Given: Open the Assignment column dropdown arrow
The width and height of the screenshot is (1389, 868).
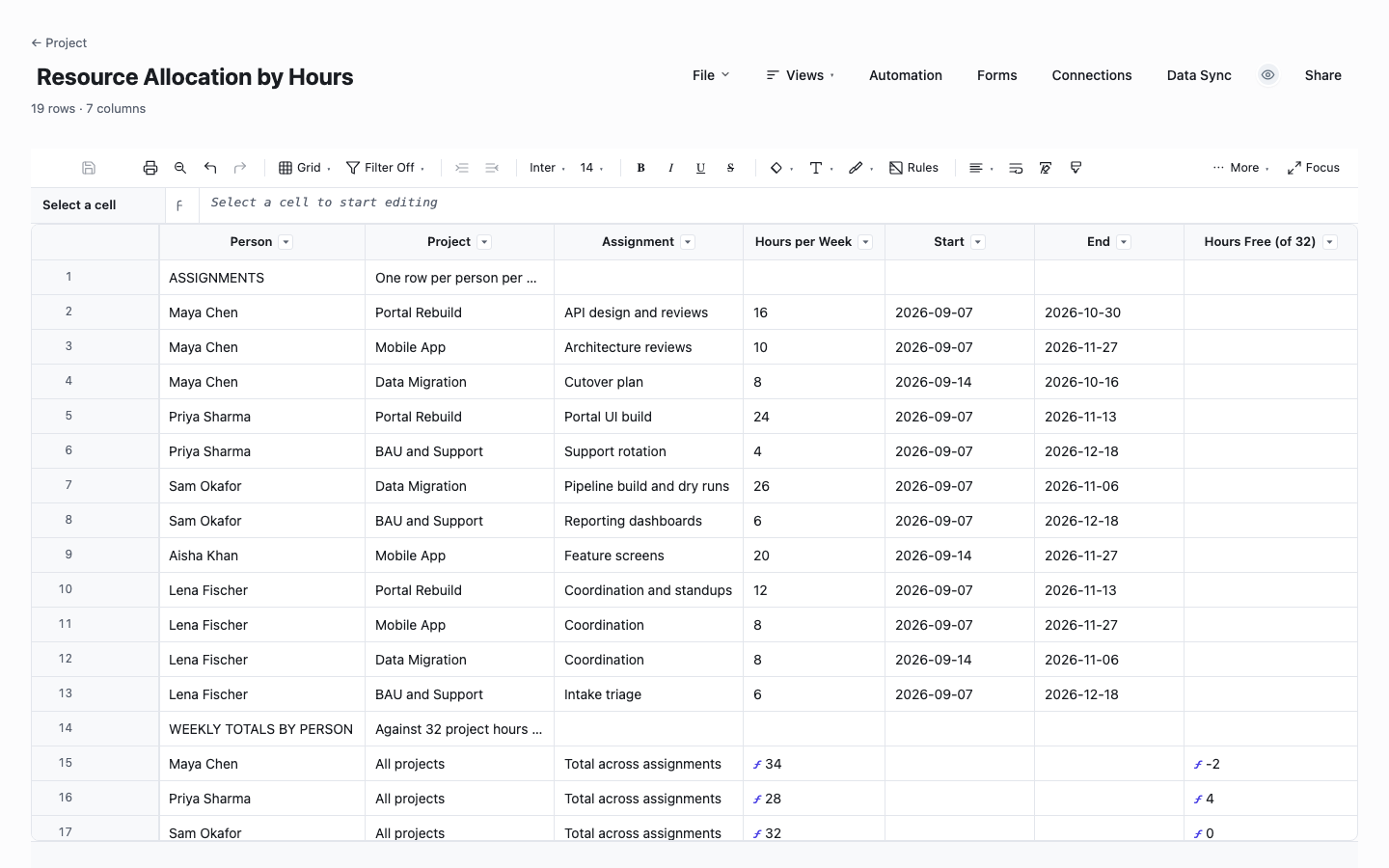Looking at the screenshot, I should [x=688, y=242].
